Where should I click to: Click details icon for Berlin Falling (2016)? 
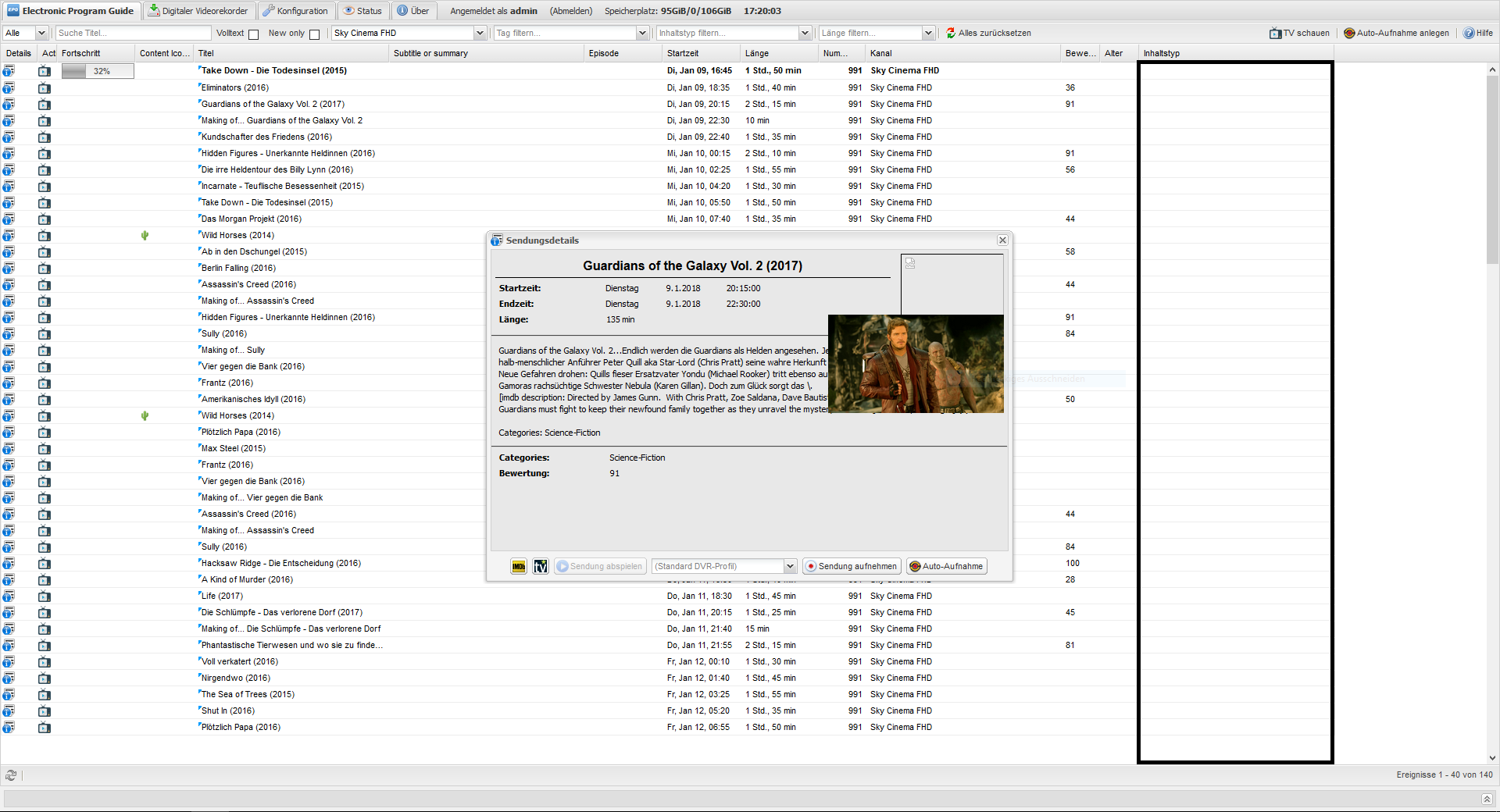tap(9, 268)
